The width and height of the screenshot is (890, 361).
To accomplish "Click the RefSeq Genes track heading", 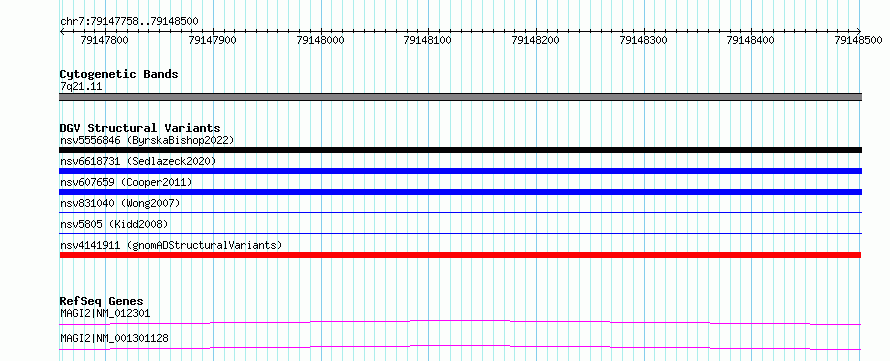I will (102, 301).
